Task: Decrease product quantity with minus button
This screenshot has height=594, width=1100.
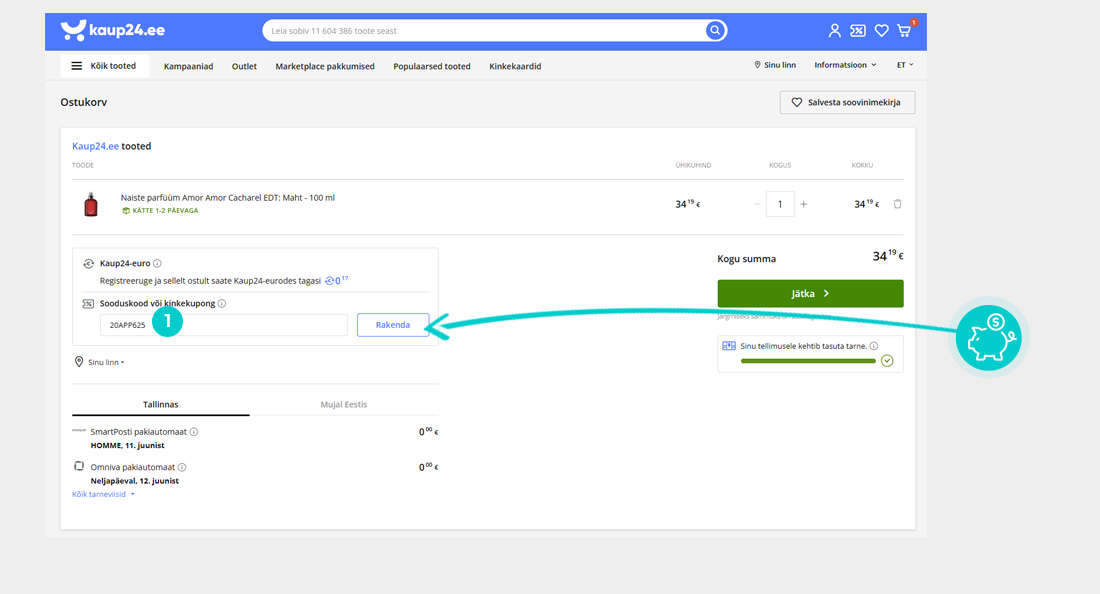Action: coord(757,204)
